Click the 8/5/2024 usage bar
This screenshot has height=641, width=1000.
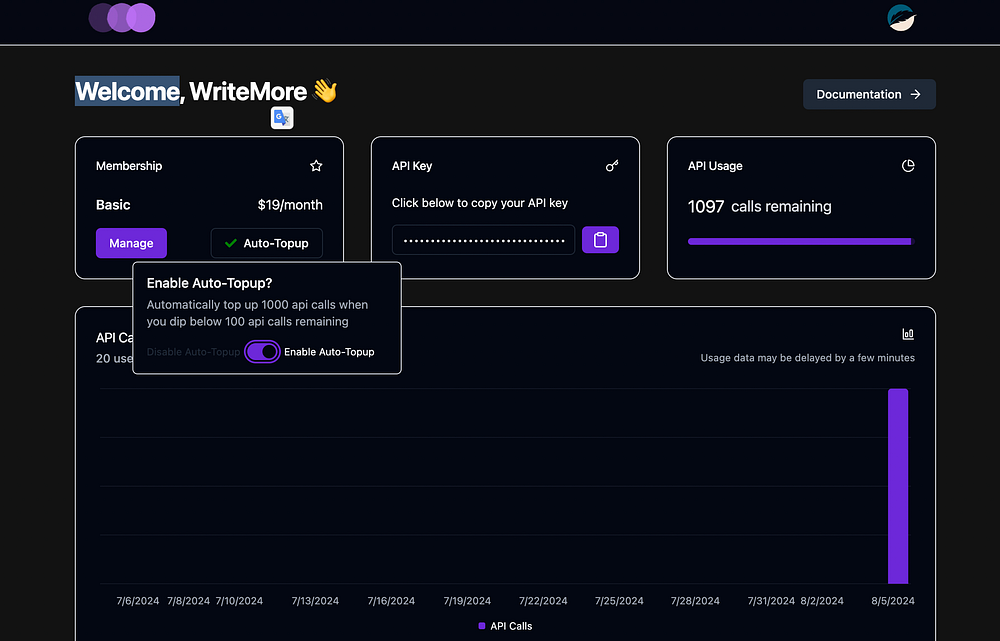(897, 486)
